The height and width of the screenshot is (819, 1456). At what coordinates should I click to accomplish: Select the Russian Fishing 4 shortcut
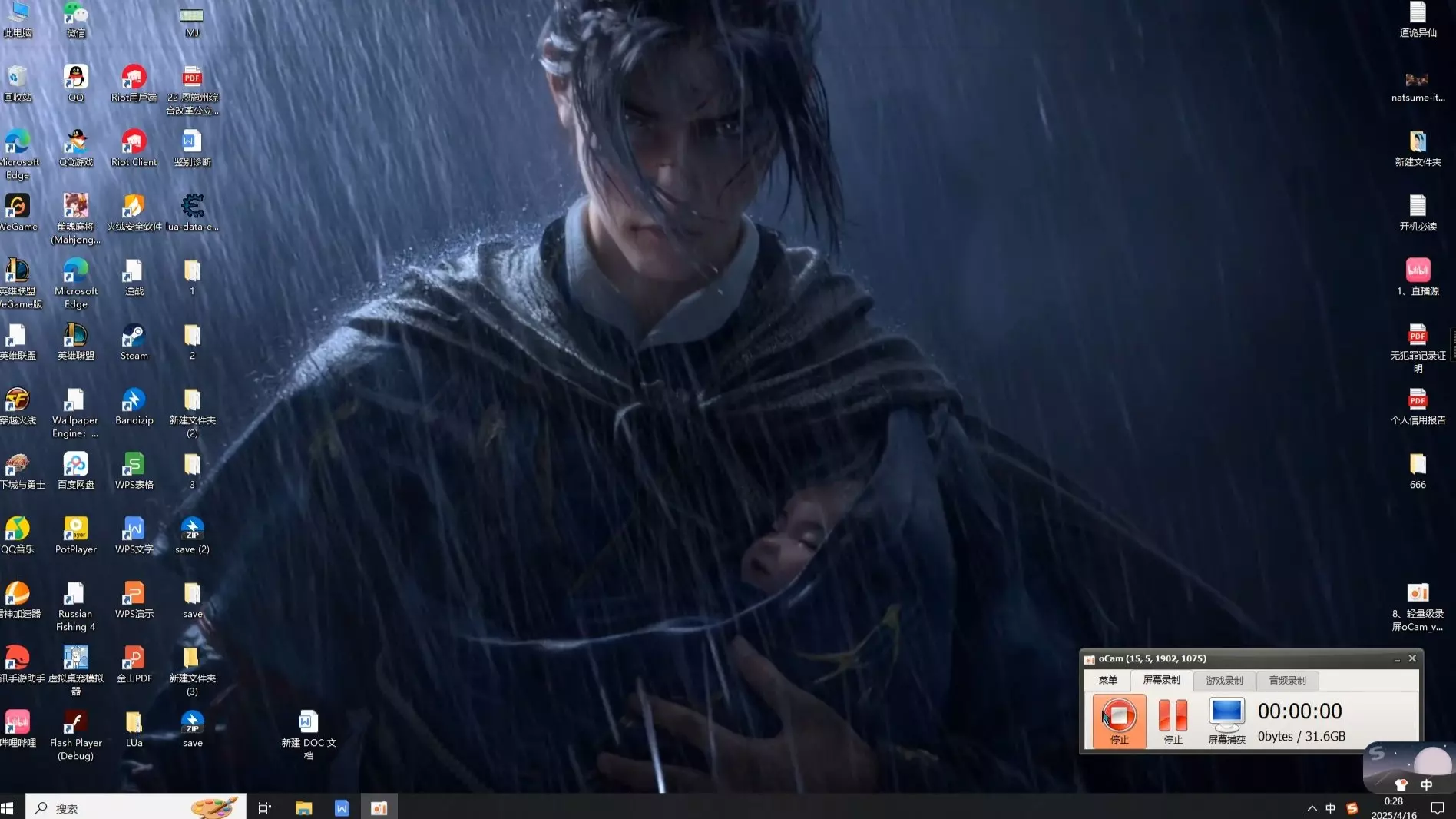pos(76,606)
